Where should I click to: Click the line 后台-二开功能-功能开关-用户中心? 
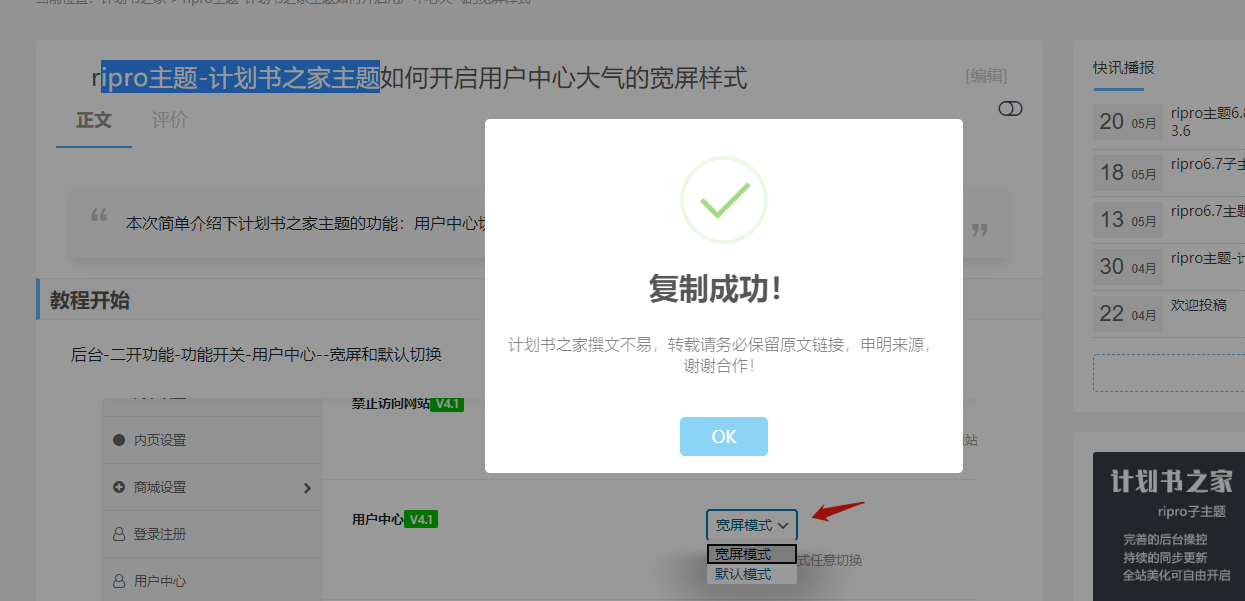(x=256, y=354)
